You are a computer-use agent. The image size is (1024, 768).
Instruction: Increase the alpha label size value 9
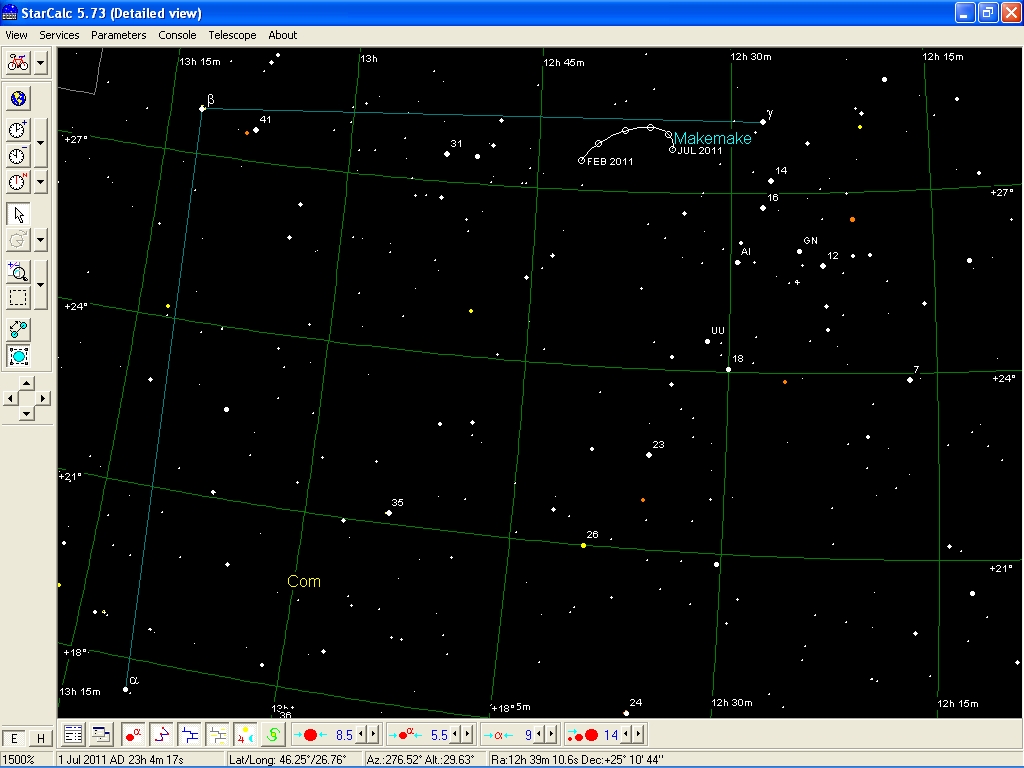(551, 735)
